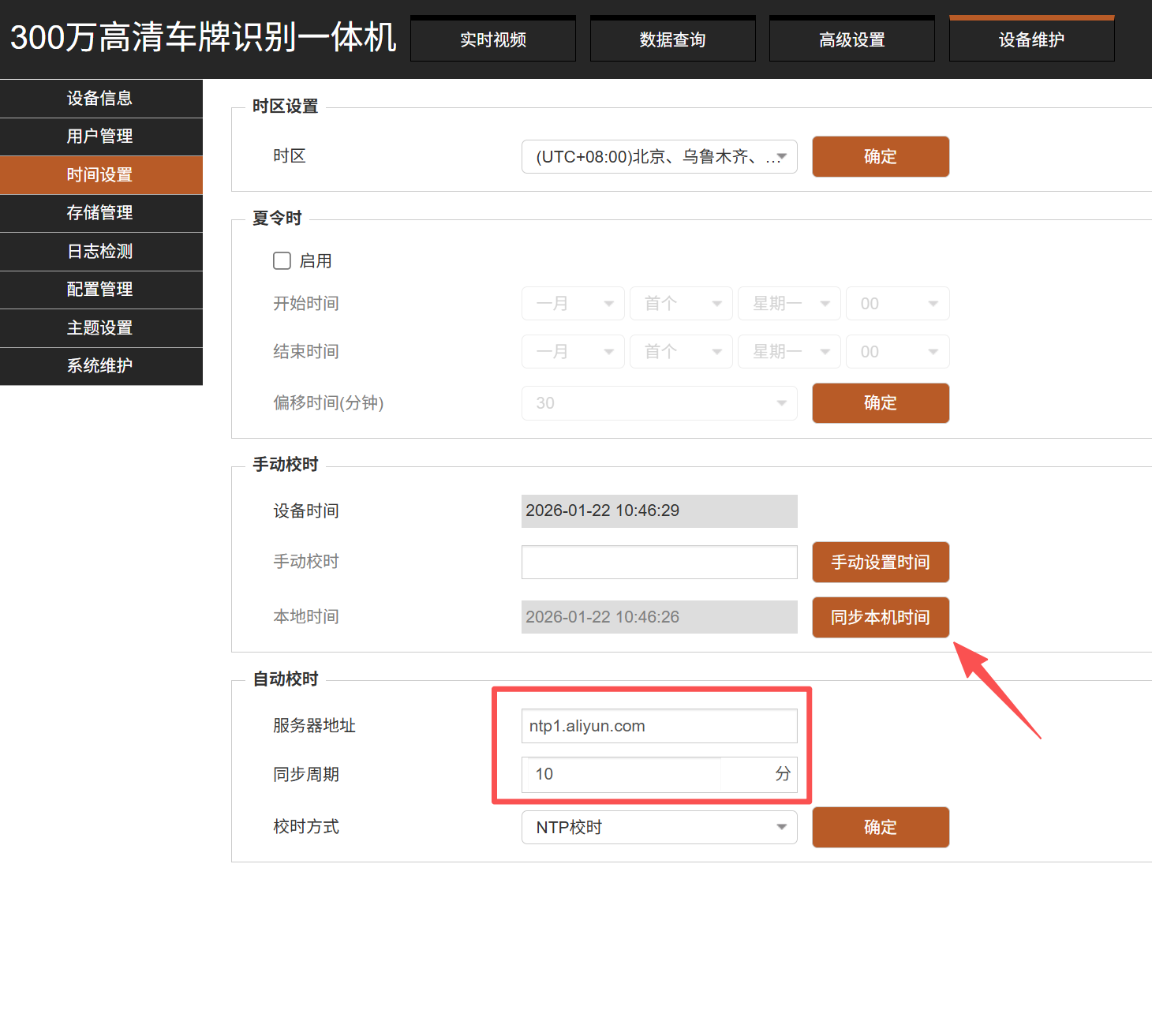The width and height of the screenshot is (1152, 1036).
Task: Open 设备信息 in the sidebar
Action: 100,99
